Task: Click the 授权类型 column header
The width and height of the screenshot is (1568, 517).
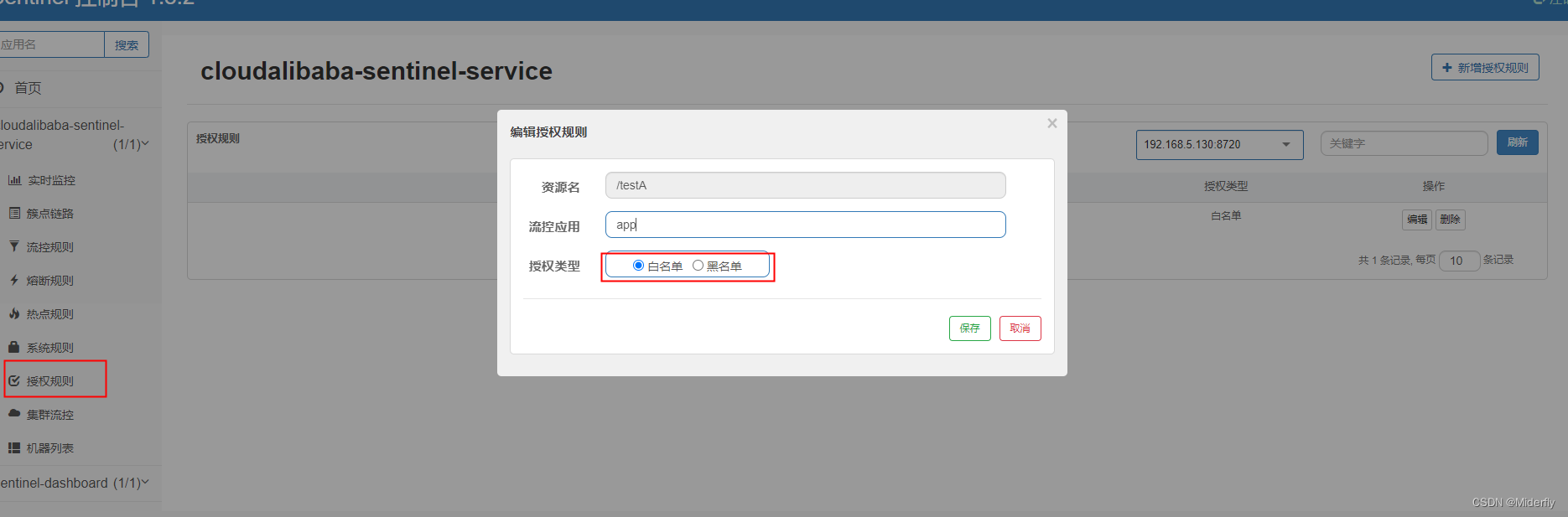Action: (x=1226, y=186)
